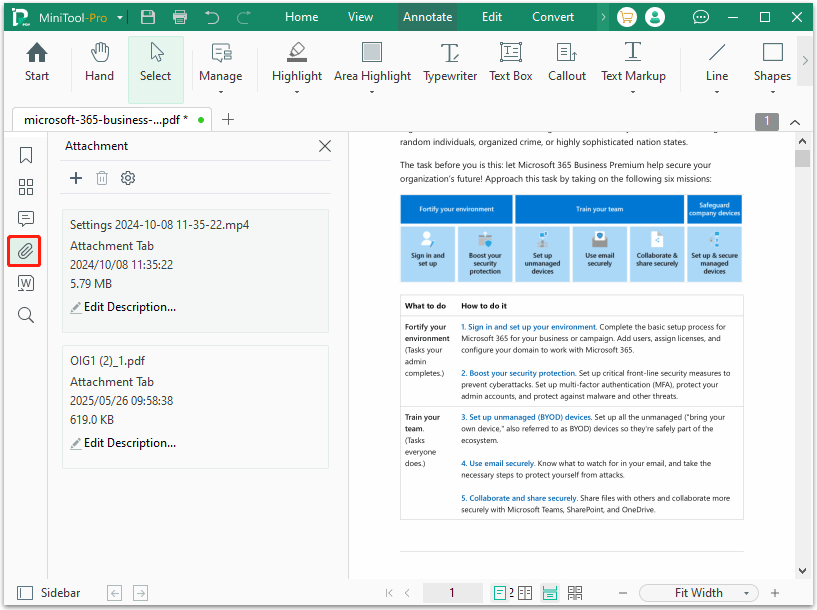Go to the Start home tool
The width and height of the screenshot is (817, 610).
(x=37, y=62)
